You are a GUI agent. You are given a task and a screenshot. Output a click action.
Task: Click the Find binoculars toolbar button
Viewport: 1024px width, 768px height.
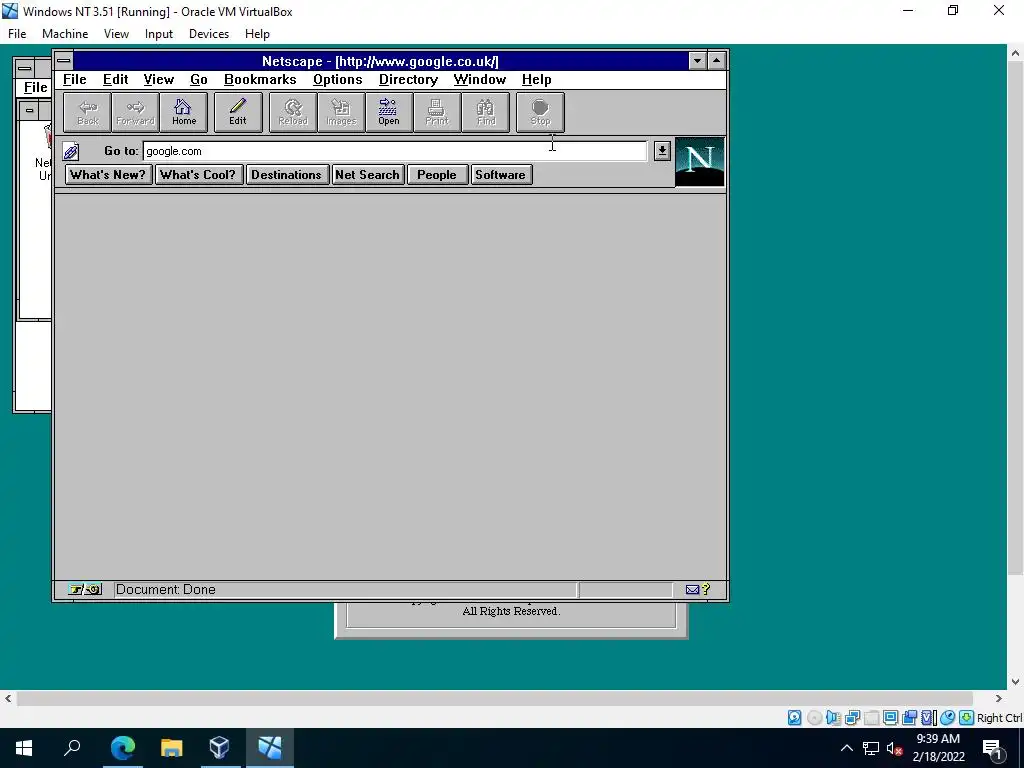[x=485, y=112]
